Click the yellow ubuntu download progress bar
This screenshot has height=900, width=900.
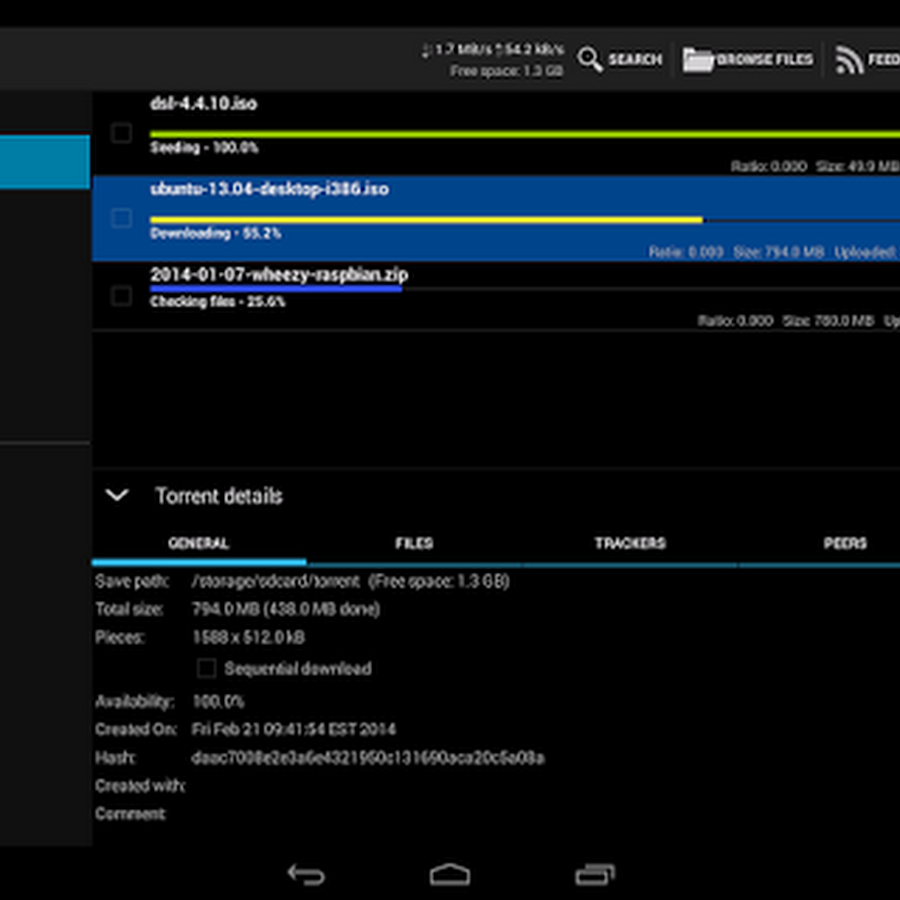click(x=426, y=220)
